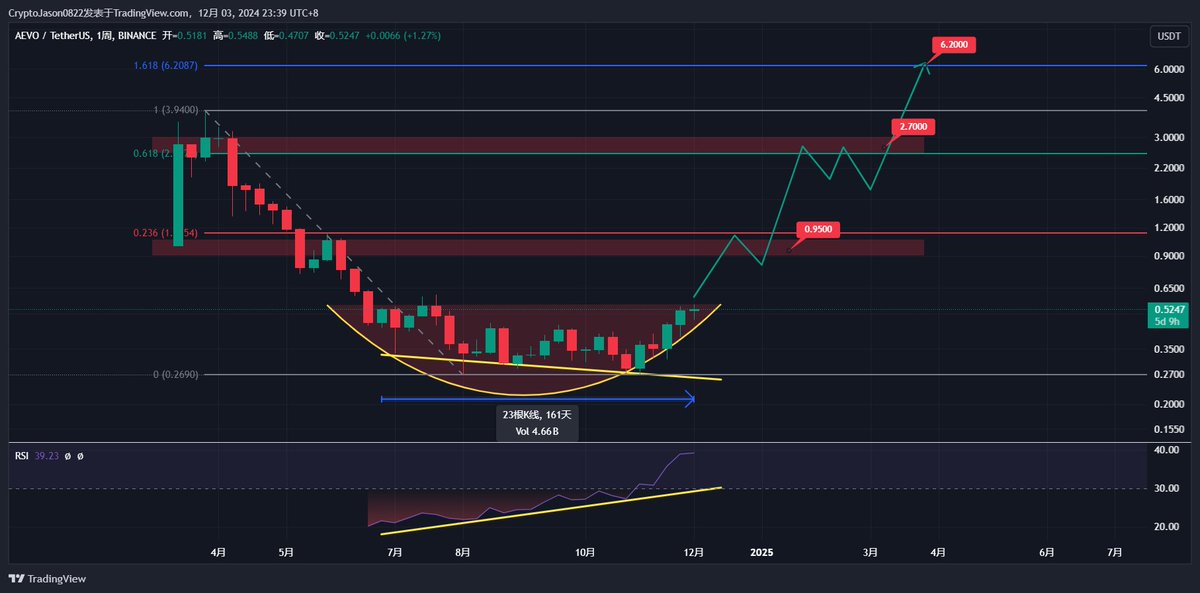The height and width of the screenshot is (593, 1200).
Task: Hide the RSI plot using its ø icon
Action: 67,456
